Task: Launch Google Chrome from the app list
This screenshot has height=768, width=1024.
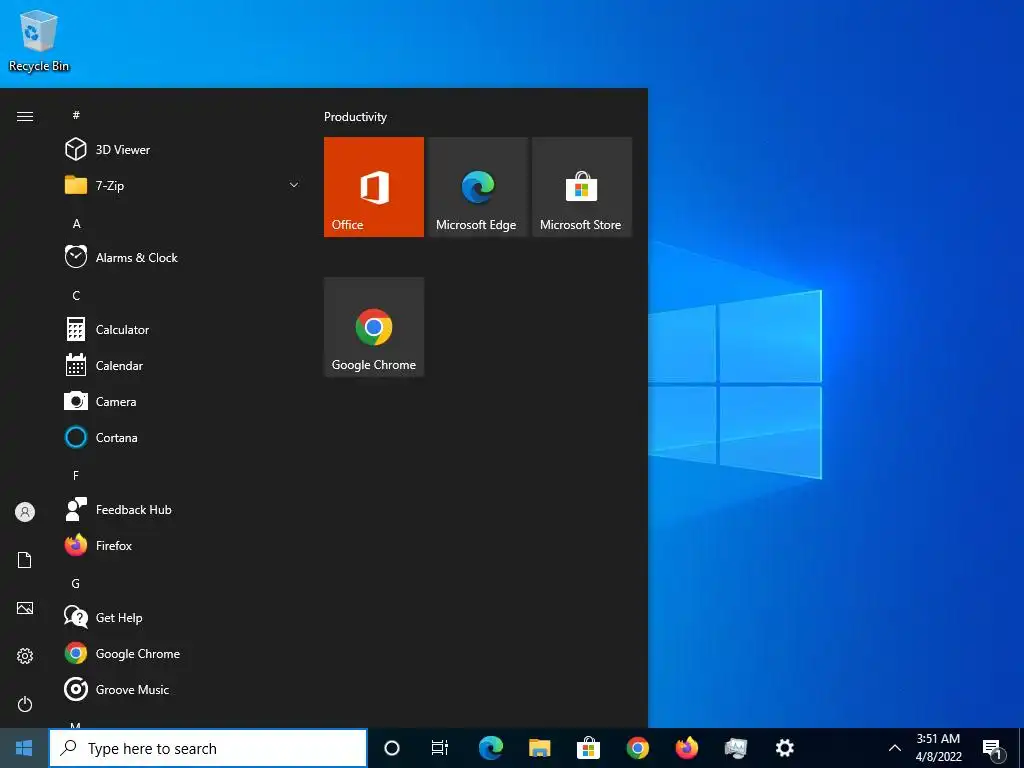Action: click(183, 653)
